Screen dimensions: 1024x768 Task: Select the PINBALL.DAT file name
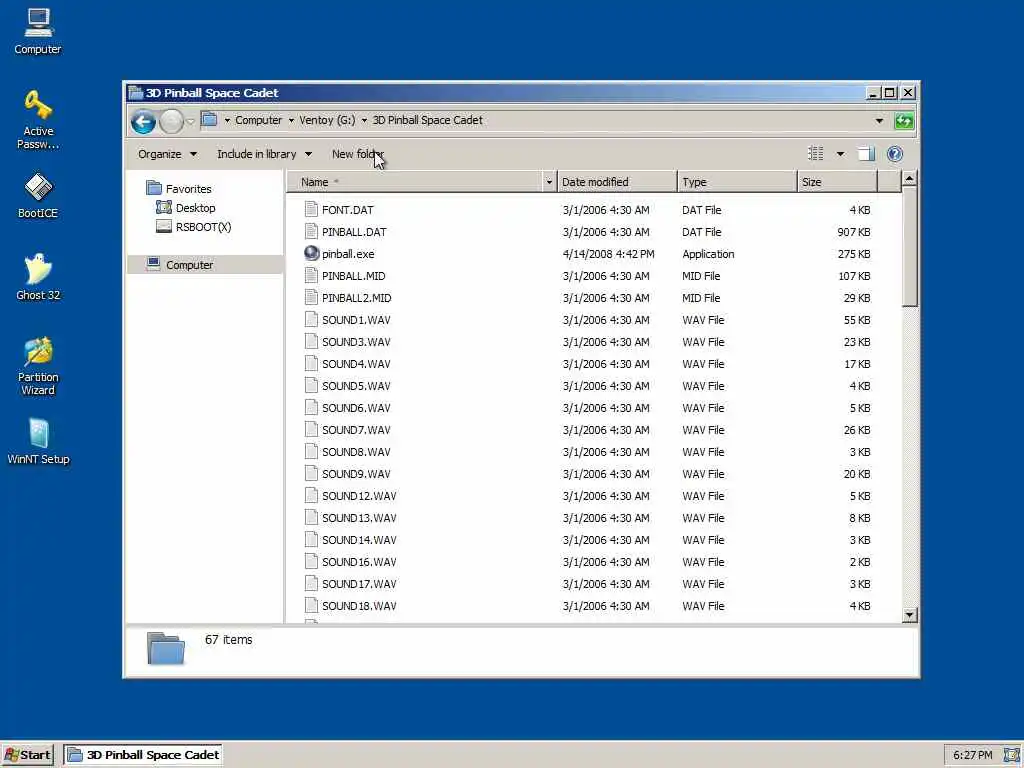coord(354,232)
